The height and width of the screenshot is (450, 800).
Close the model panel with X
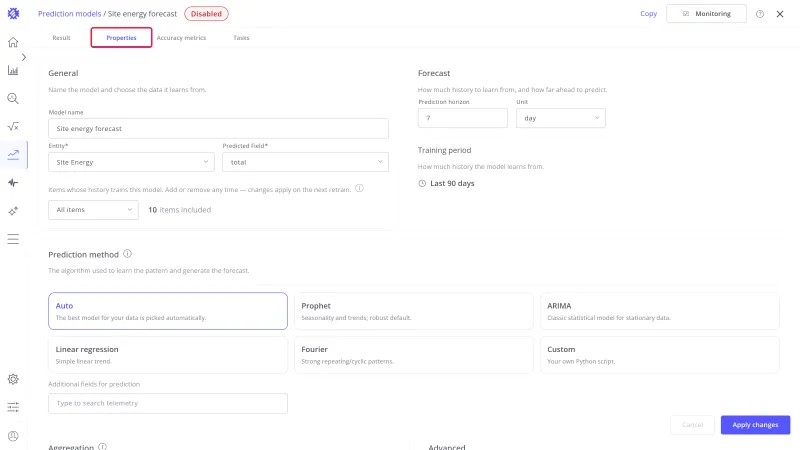coord(780,14)
